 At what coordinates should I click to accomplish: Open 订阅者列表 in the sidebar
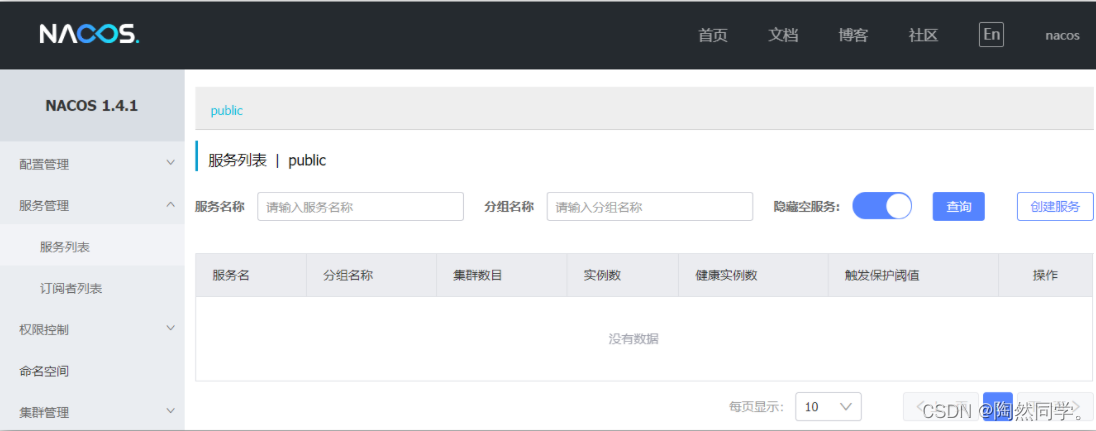tap(71, 288)
